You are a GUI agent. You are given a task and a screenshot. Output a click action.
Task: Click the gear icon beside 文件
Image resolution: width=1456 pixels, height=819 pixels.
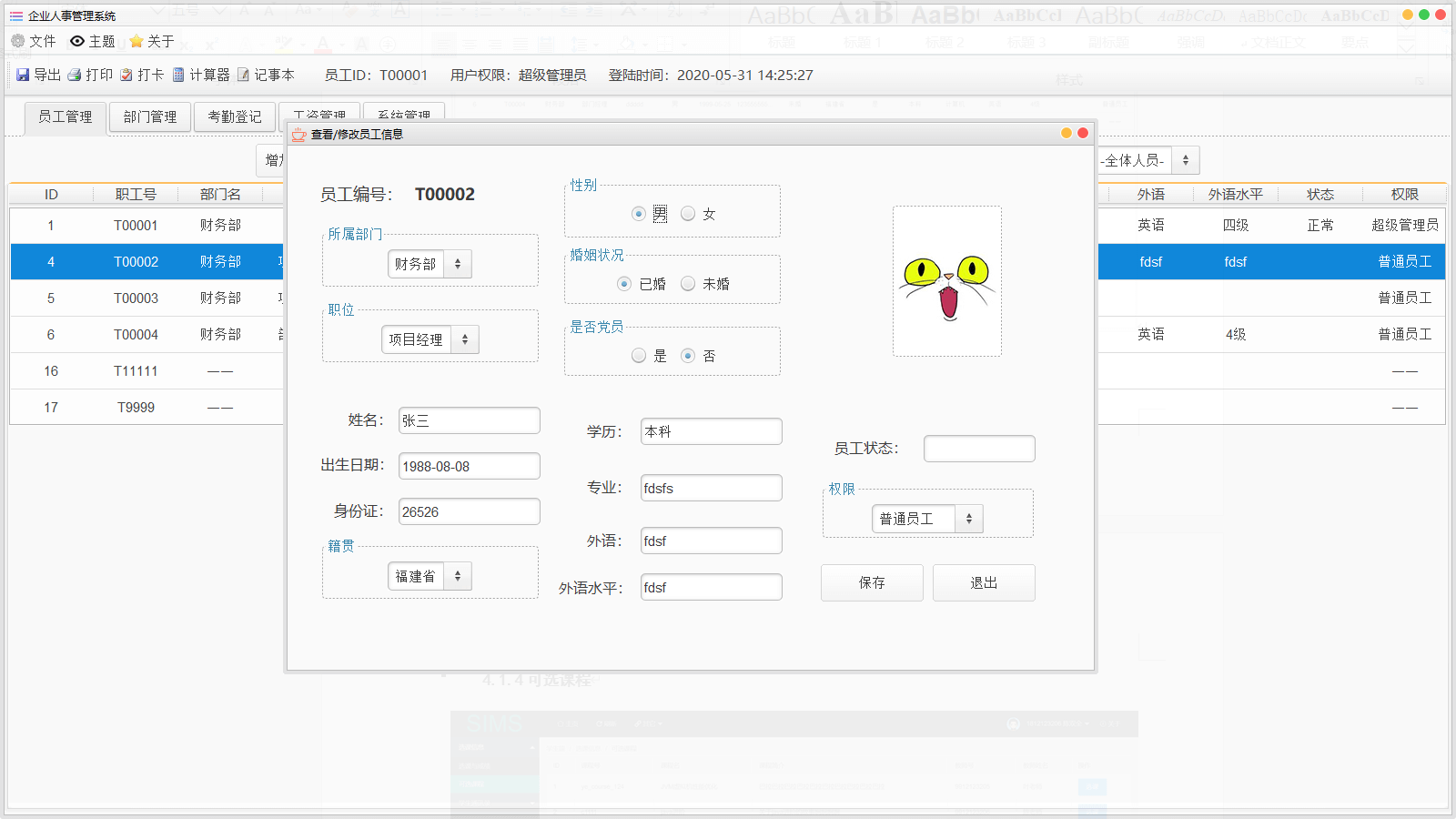click(x=18, y=41)
